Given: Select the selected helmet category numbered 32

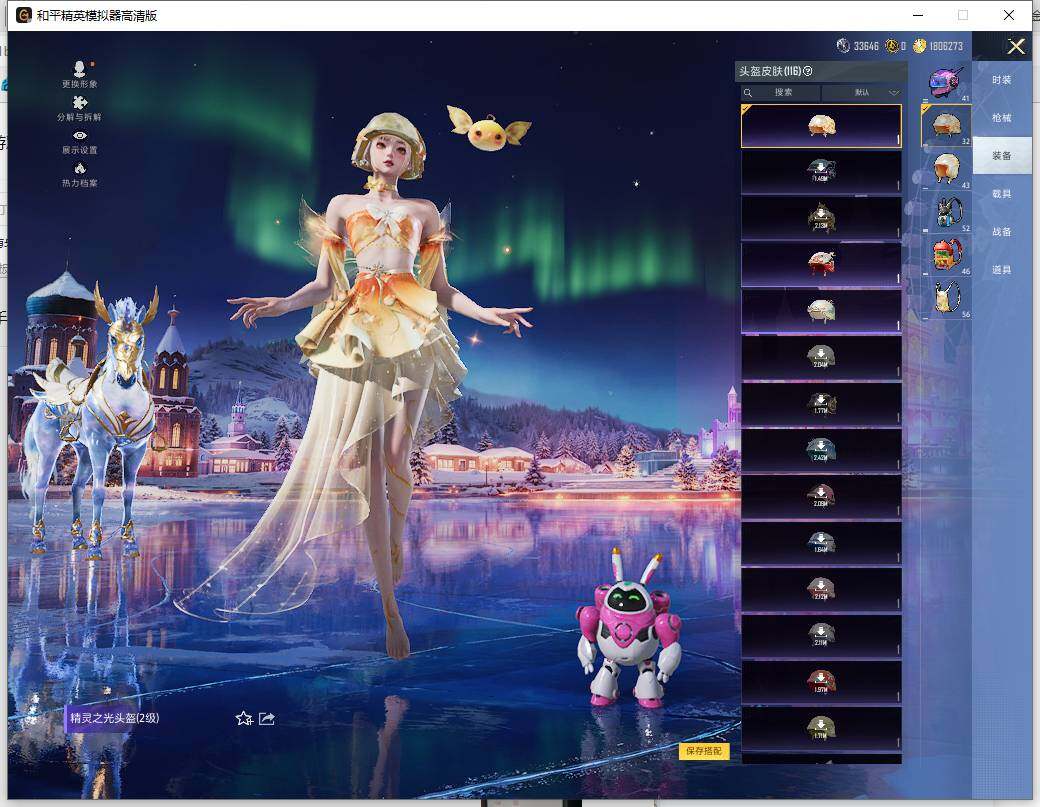Looking at the screenshot, I should coord(946,125).
